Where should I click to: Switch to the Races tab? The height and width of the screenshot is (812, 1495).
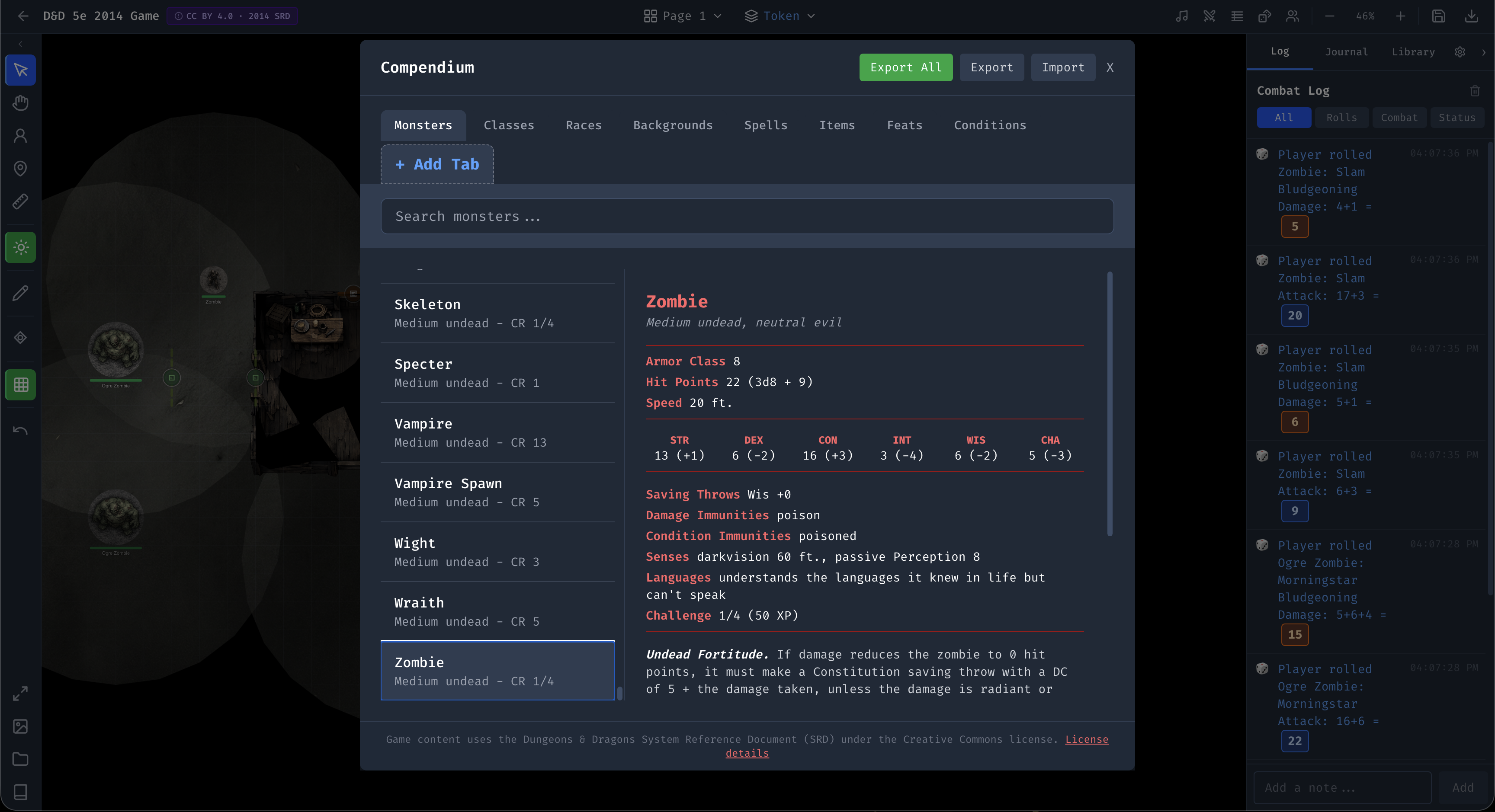pyautogui.click(x=584, y=125)
